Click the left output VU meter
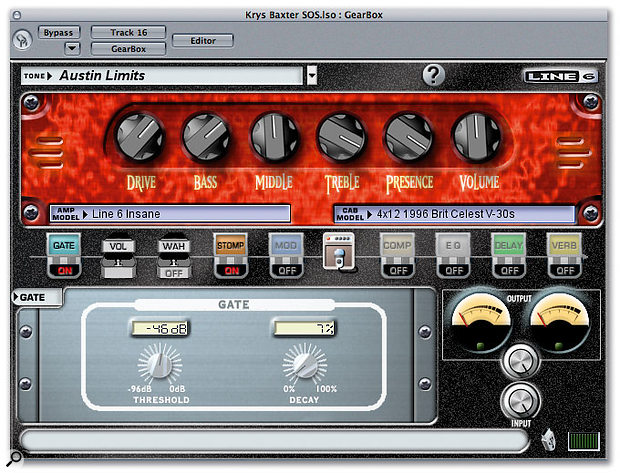 [x=481, y=322]
